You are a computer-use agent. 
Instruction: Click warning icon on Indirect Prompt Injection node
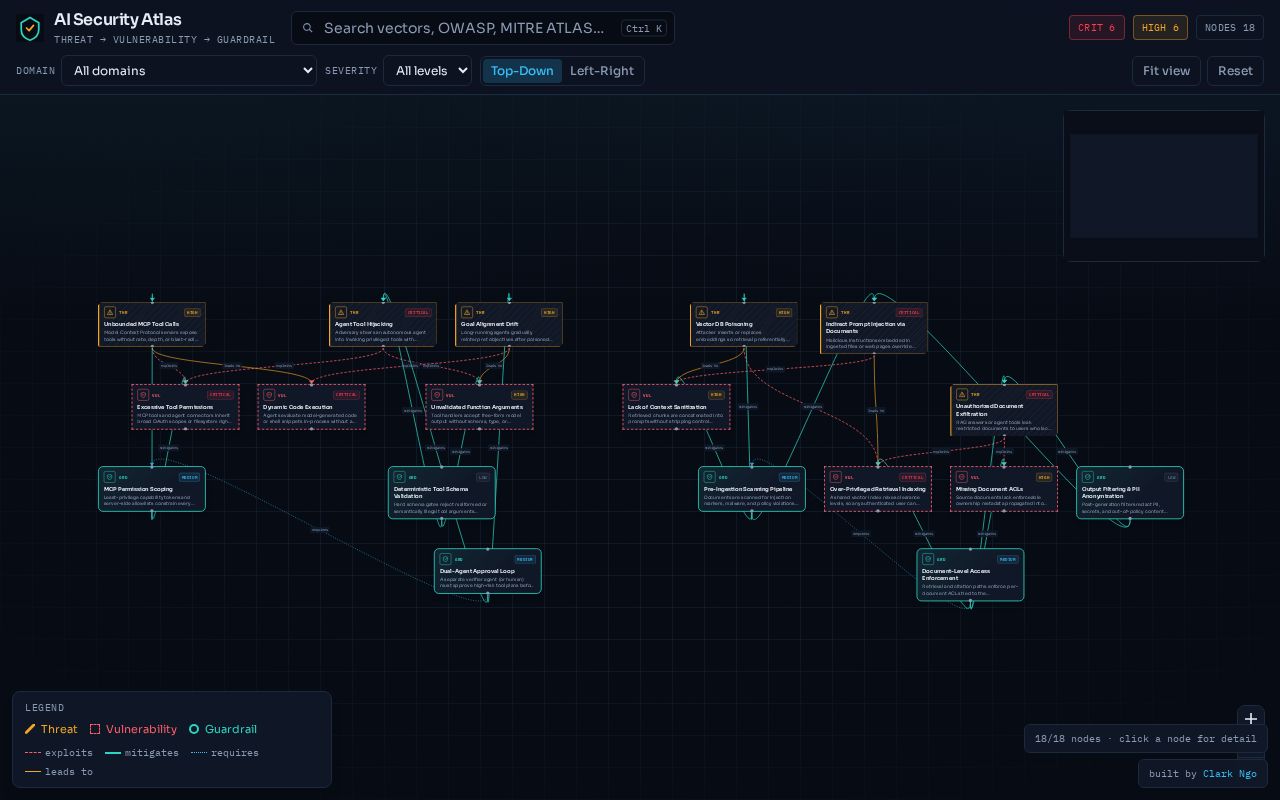coord(832,312)
